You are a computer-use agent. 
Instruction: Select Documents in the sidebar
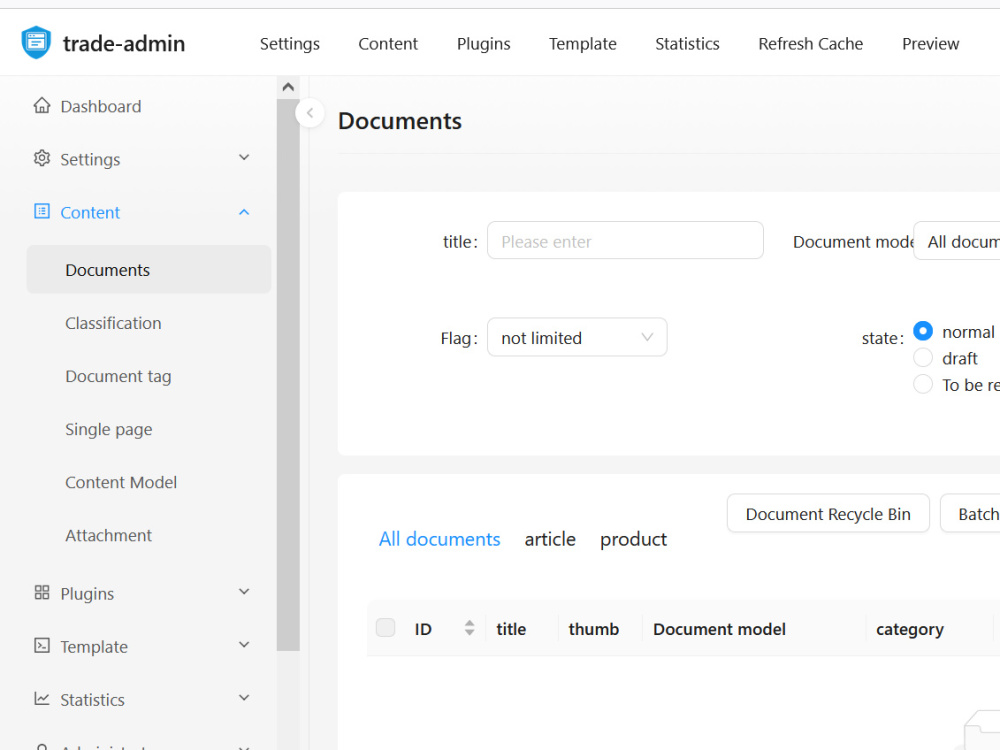tap(149, 269)
